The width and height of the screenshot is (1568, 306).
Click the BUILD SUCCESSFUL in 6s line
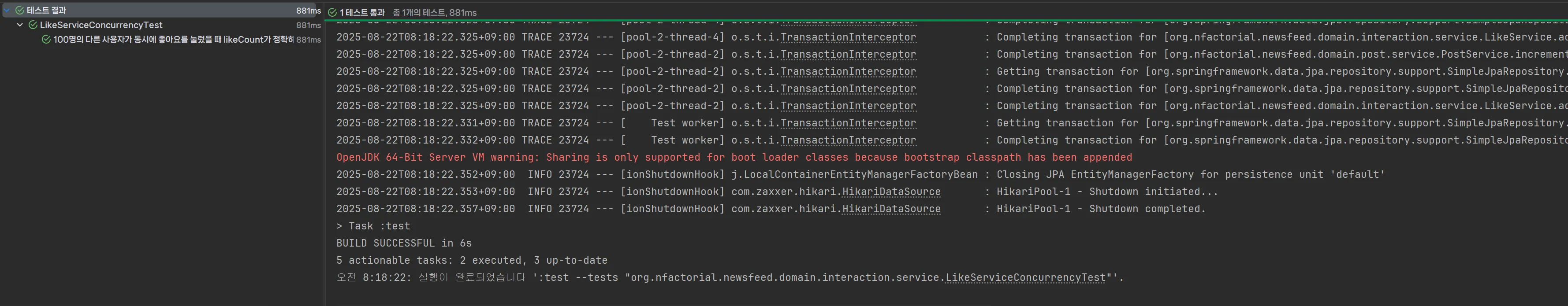pos(403,243)
